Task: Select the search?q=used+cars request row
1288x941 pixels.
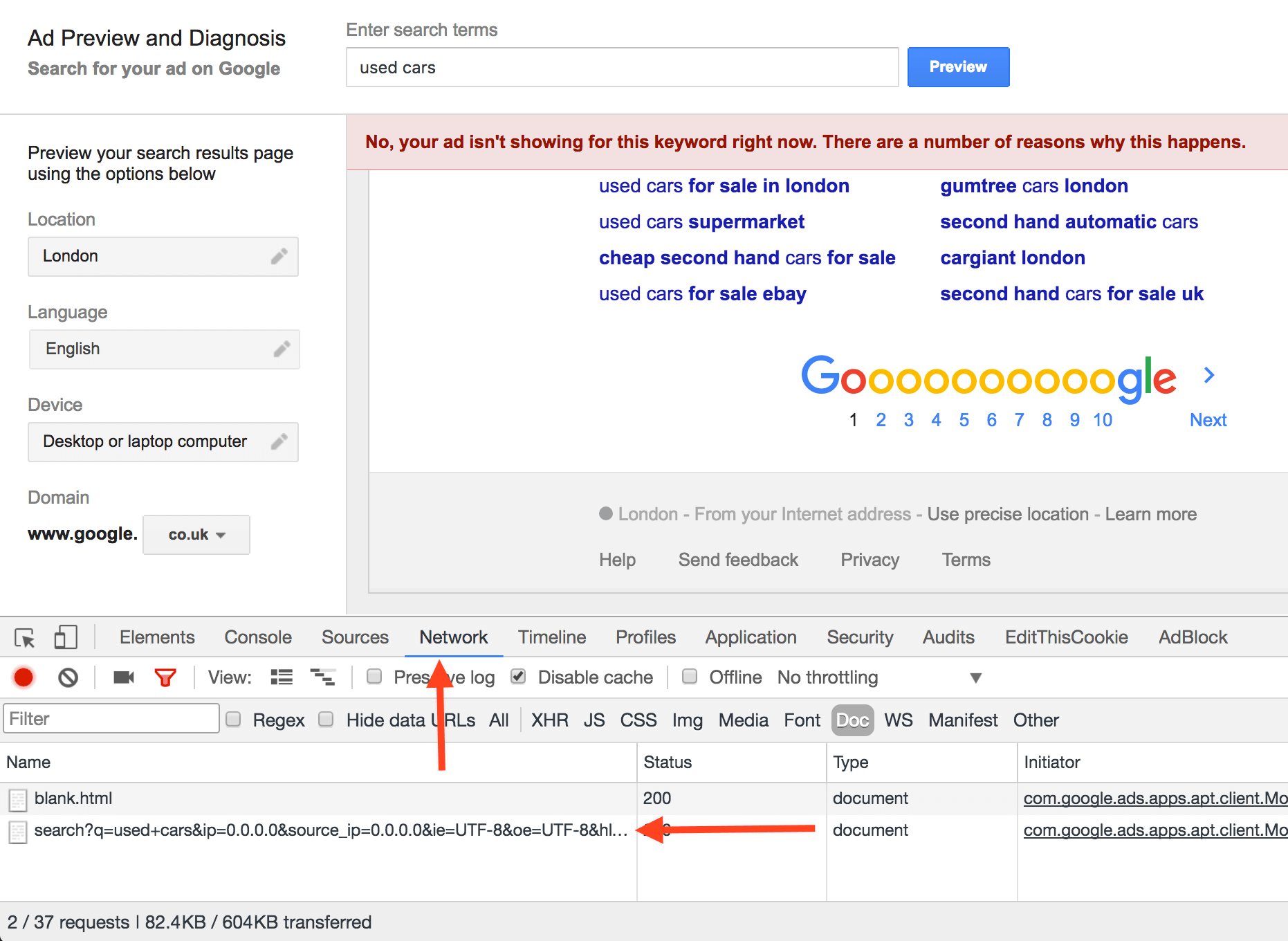Action: tap(643, 830)
